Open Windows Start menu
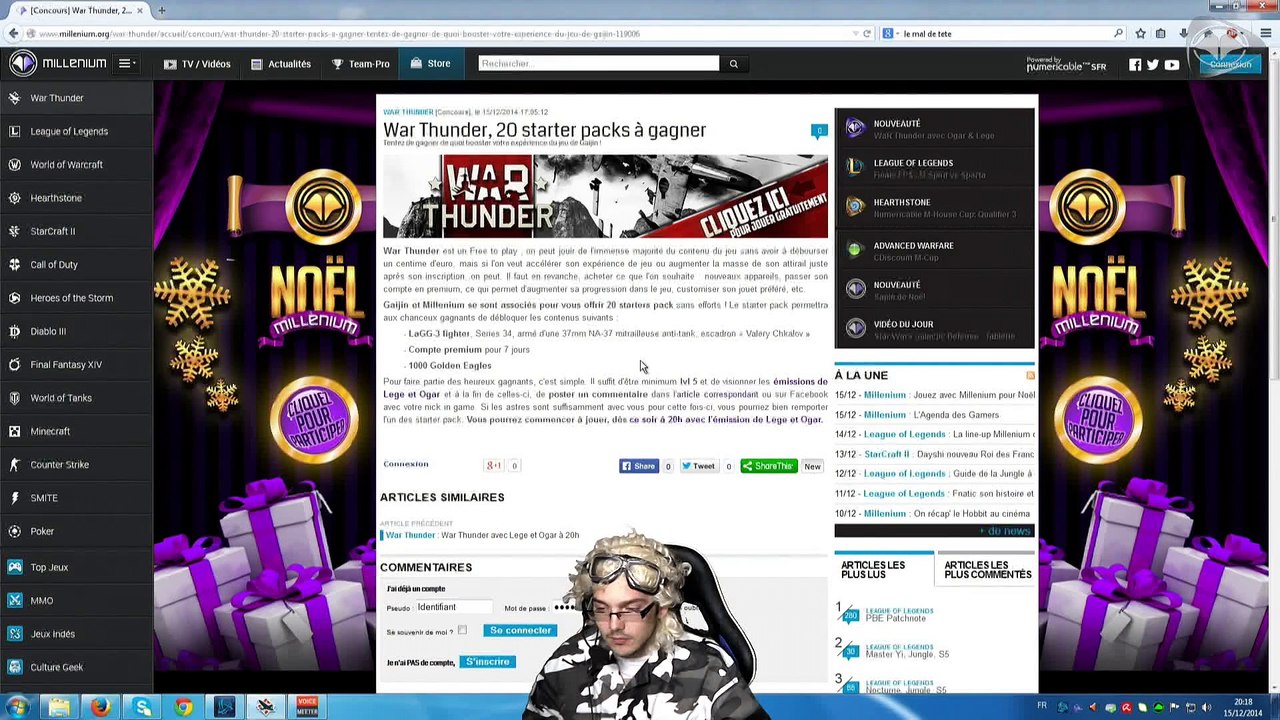Viewport: 1280px width, 720px height. [x=17, y=707]
